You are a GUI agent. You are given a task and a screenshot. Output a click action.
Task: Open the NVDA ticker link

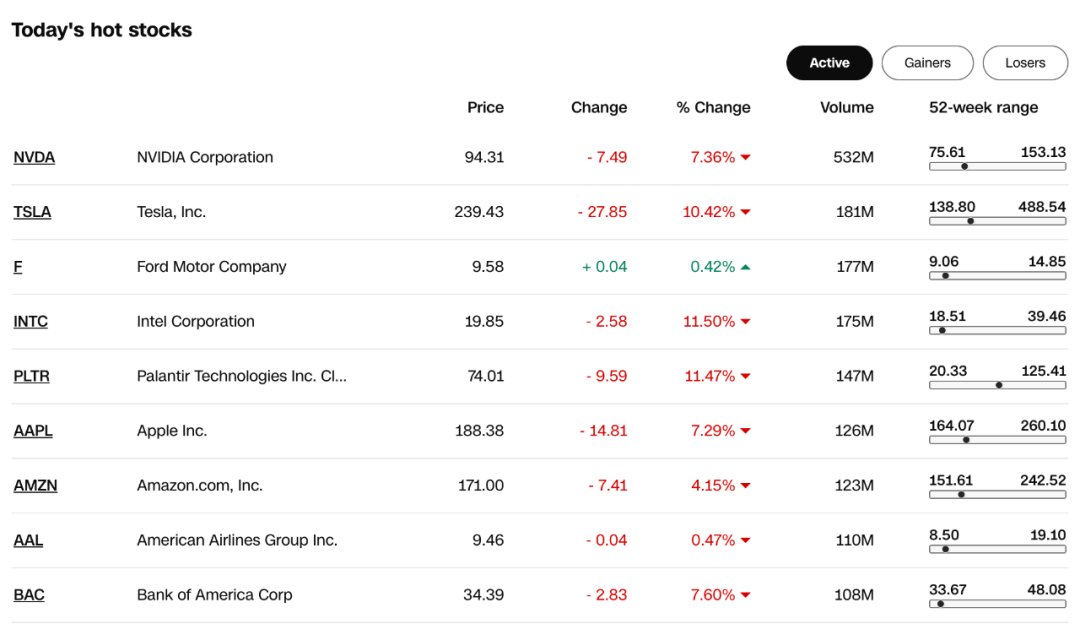(34, 157)
